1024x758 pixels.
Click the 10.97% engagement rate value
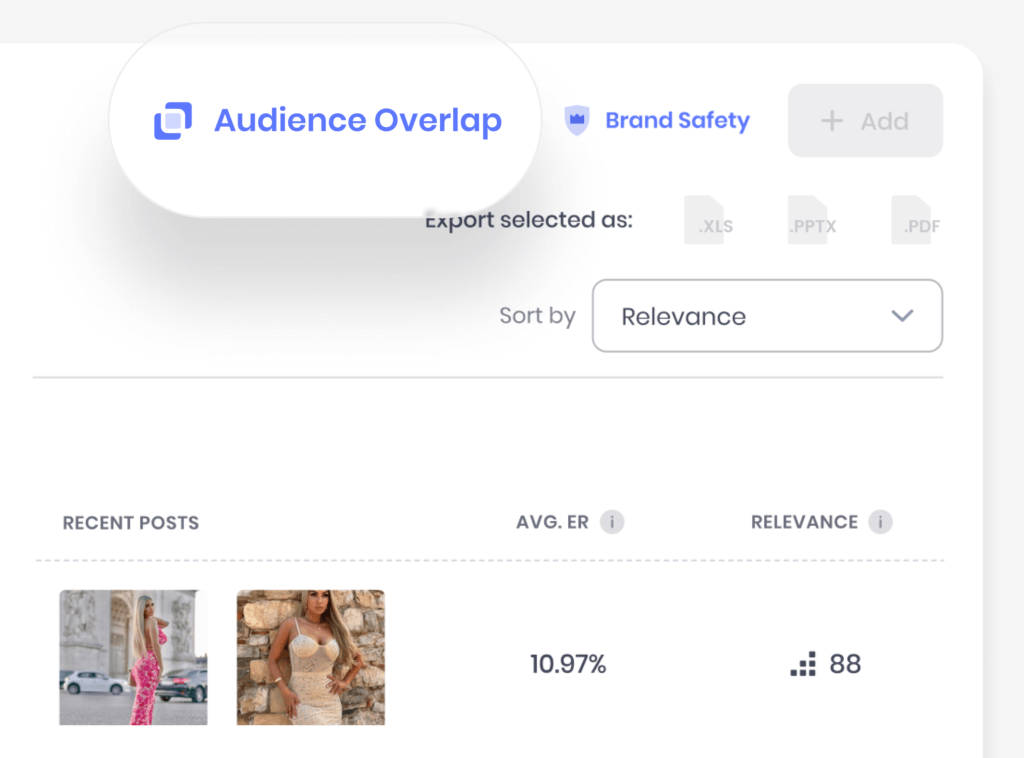pyautogui.click(x=568, y=665)
